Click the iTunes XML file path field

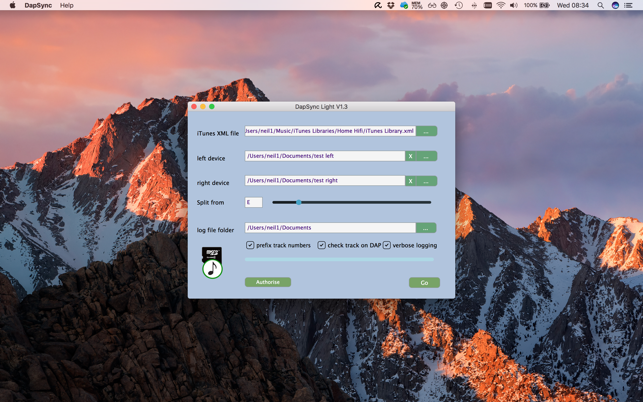click(x=330, y=131)
